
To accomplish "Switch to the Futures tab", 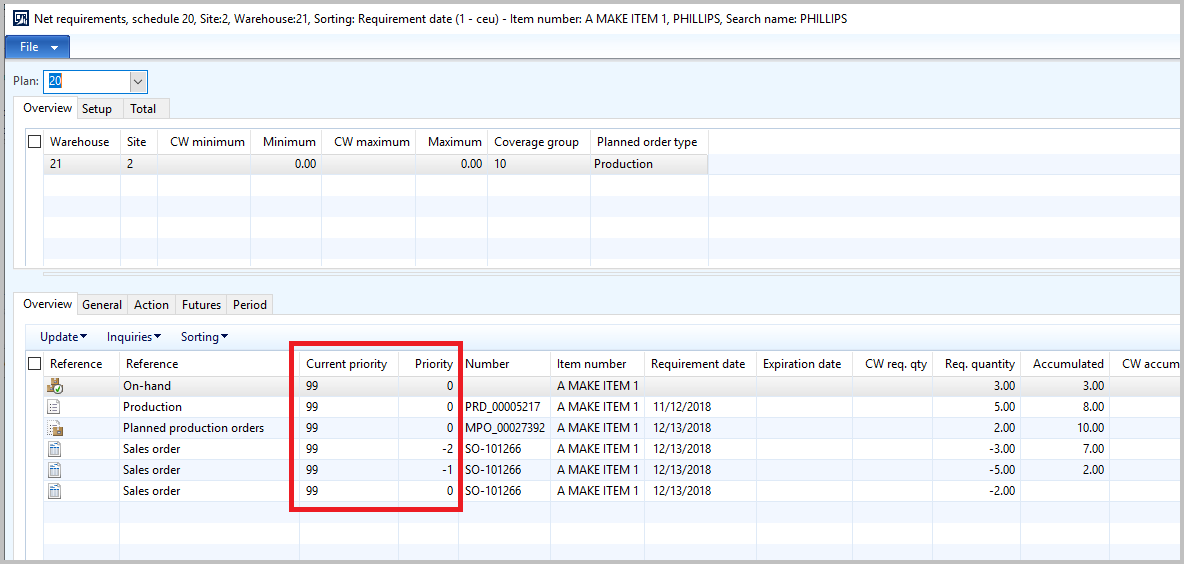I will 202,304.
